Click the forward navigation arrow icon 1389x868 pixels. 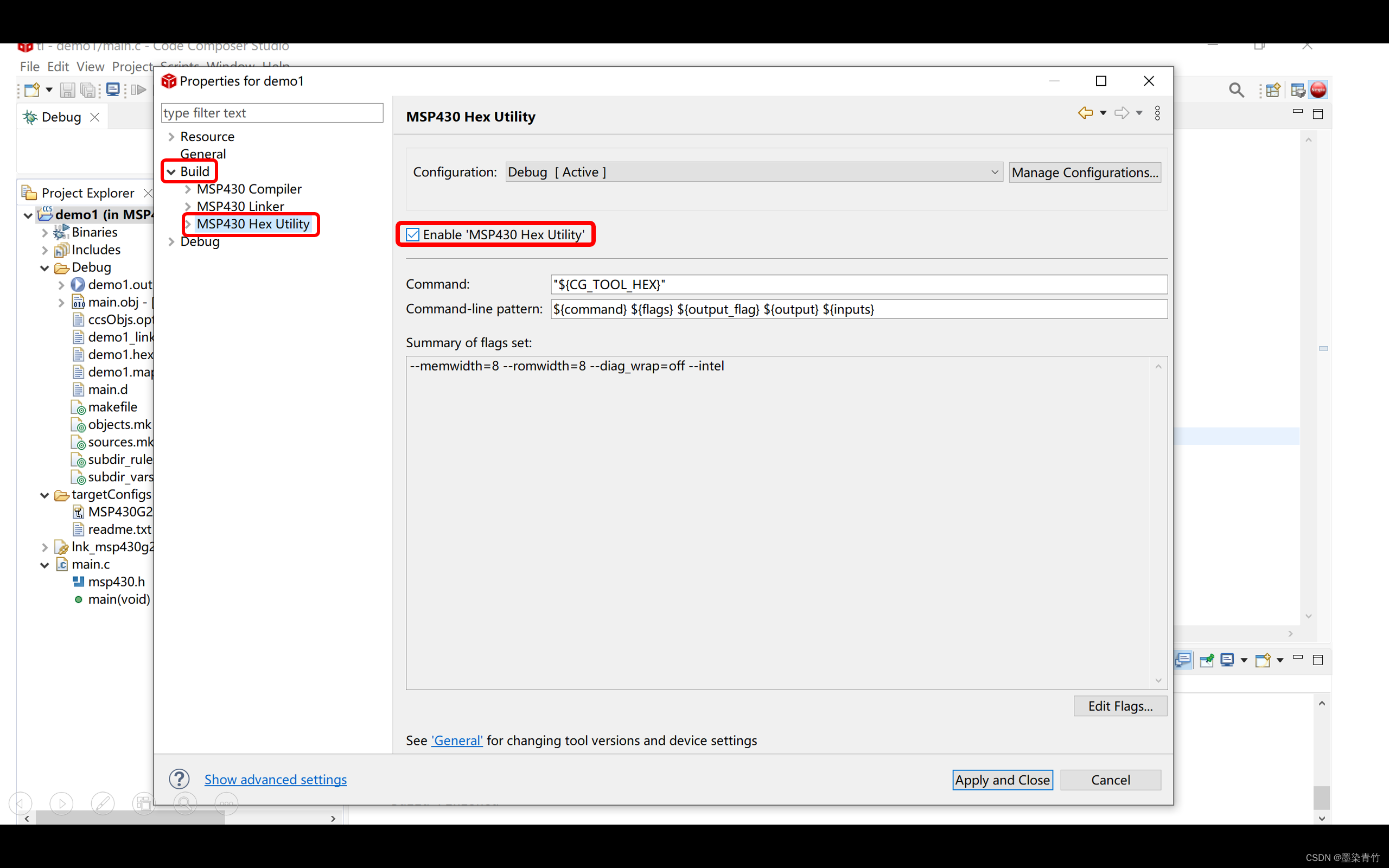pyautogui.click(x=1121, y=113)
